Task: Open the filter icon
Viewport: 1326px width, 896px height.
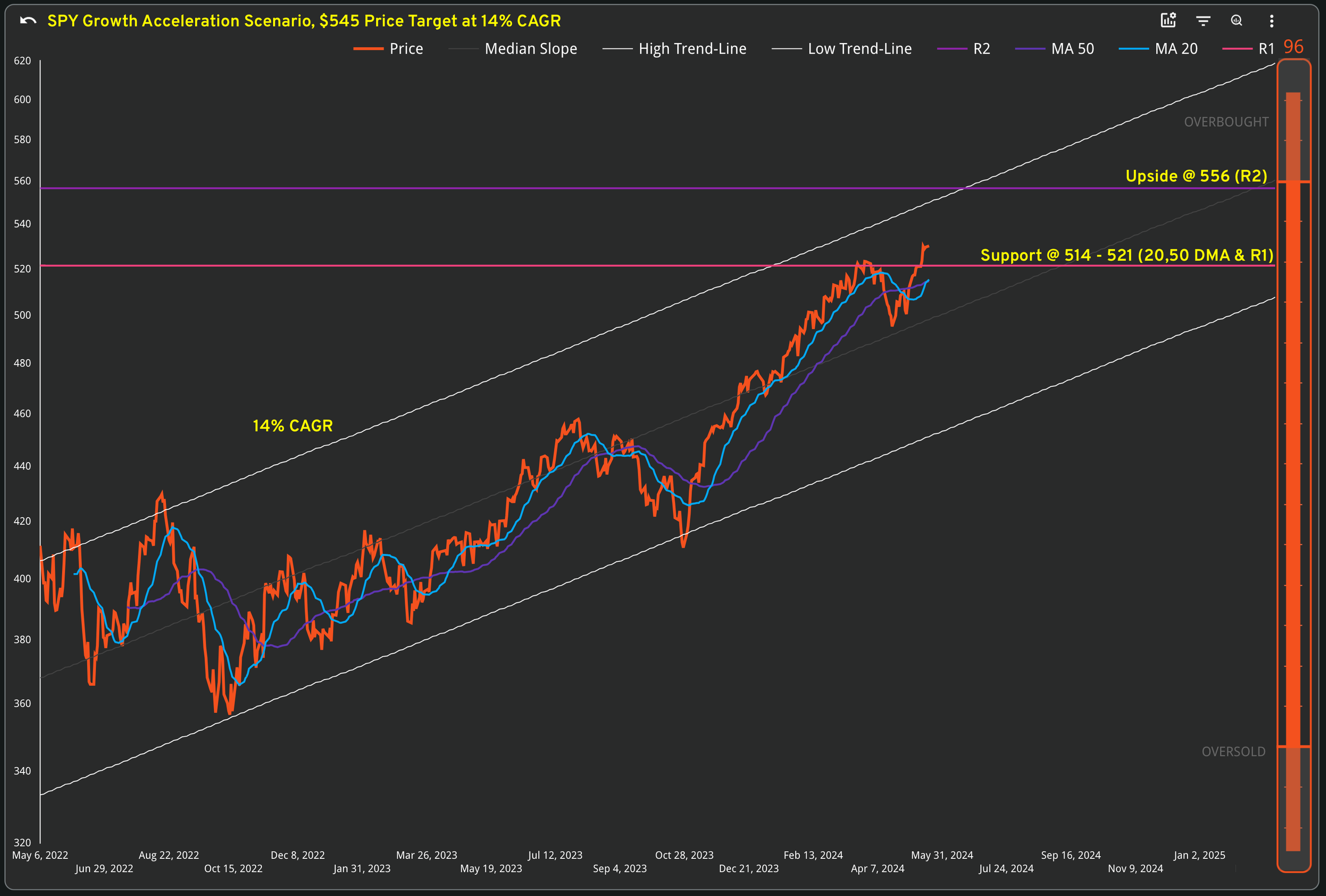Action: (1203, 21)
